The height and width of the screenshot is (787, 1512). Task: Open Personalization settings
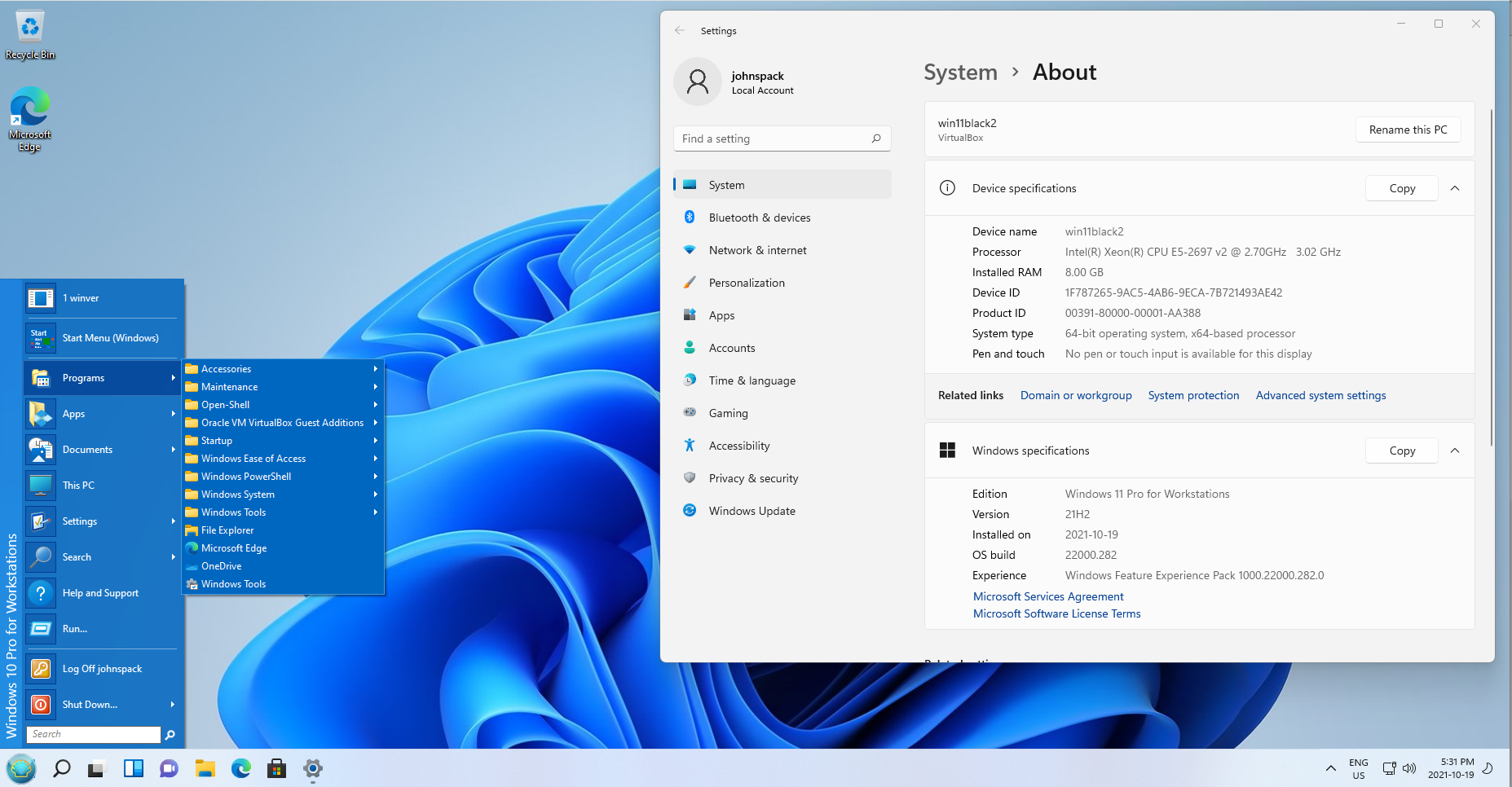pyautogui.click(x=782, y=283)
